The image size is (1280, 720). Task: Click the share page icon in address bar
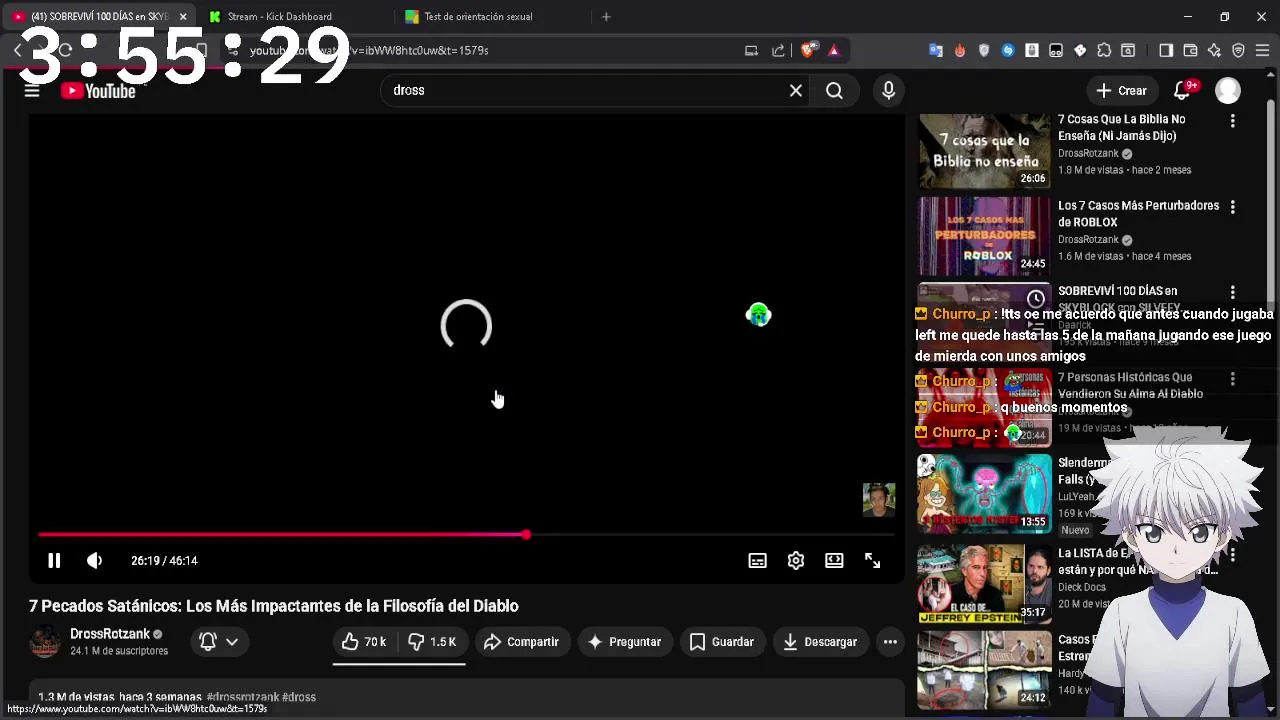click(x=779, y=50)
